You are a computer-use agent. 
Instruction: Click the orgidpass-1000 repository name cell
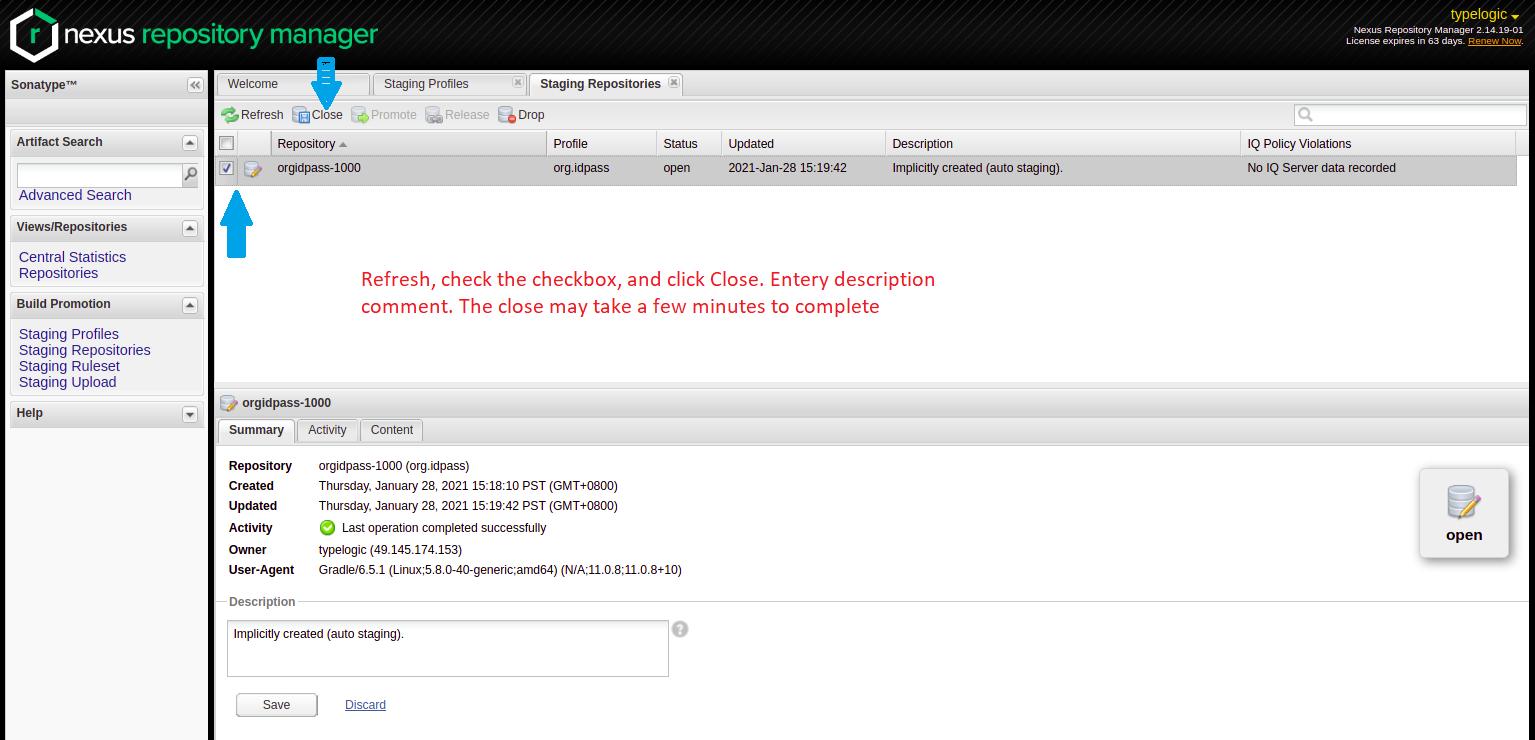[319, 168]
